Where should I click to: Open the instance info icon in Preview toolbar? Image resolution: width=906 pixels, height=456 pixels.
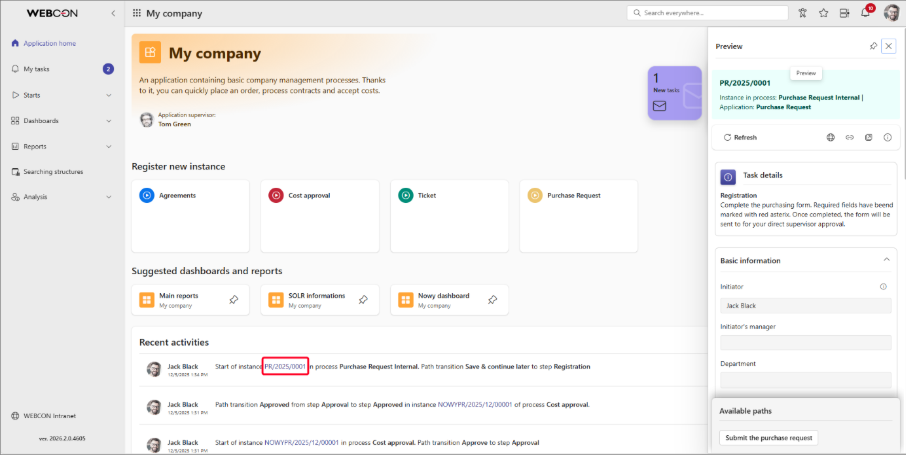(x=887, y=137)
